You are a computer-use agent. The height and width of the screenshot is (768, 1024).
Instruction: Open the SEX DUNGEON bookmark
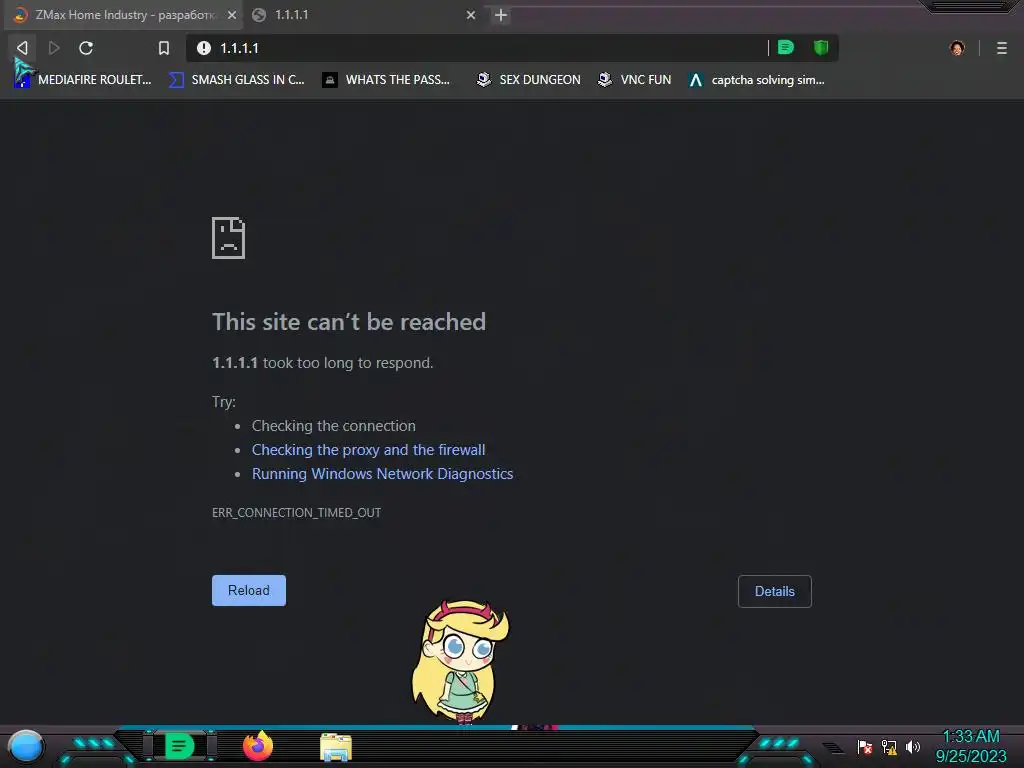tap(528, 80)
